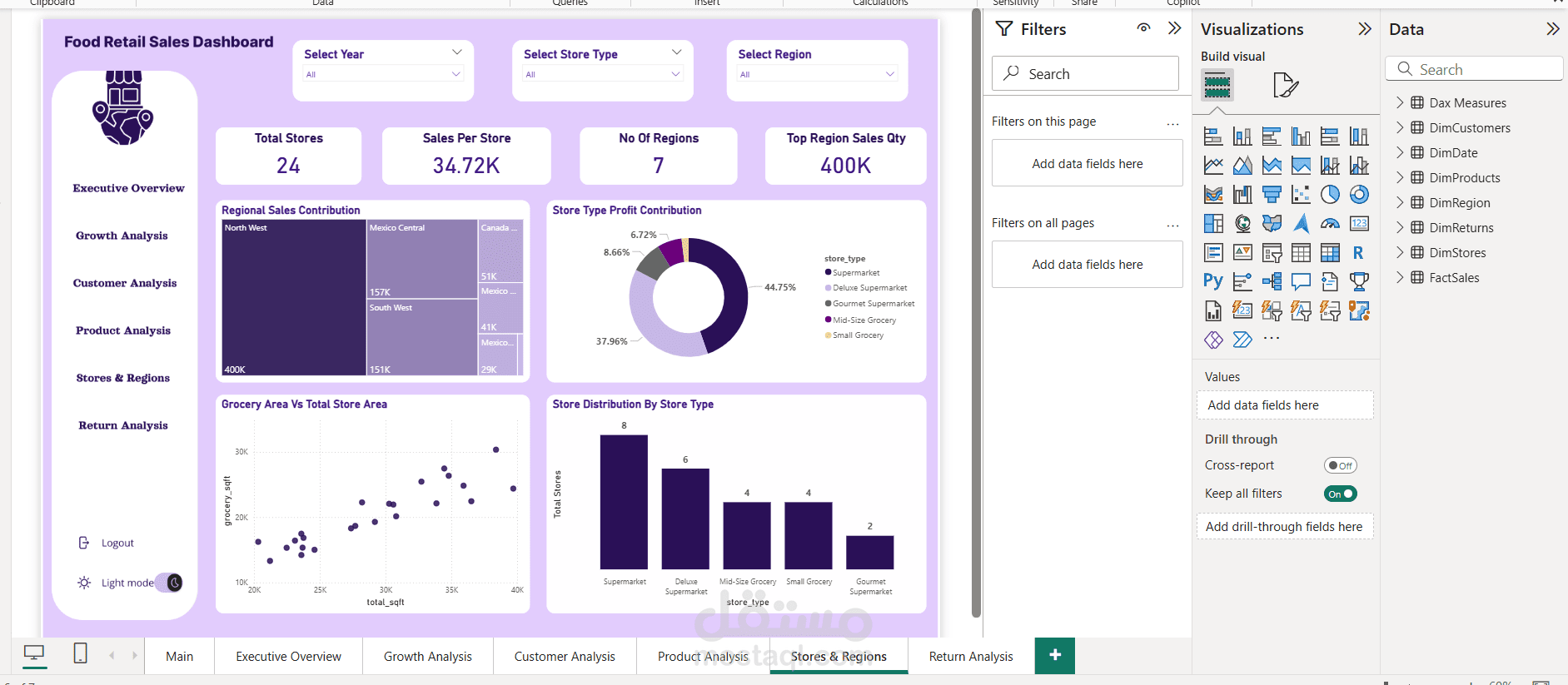Screen dimensions: 1568x685
Task: Select the Power Apps visual
Action: pos(1213,340)
